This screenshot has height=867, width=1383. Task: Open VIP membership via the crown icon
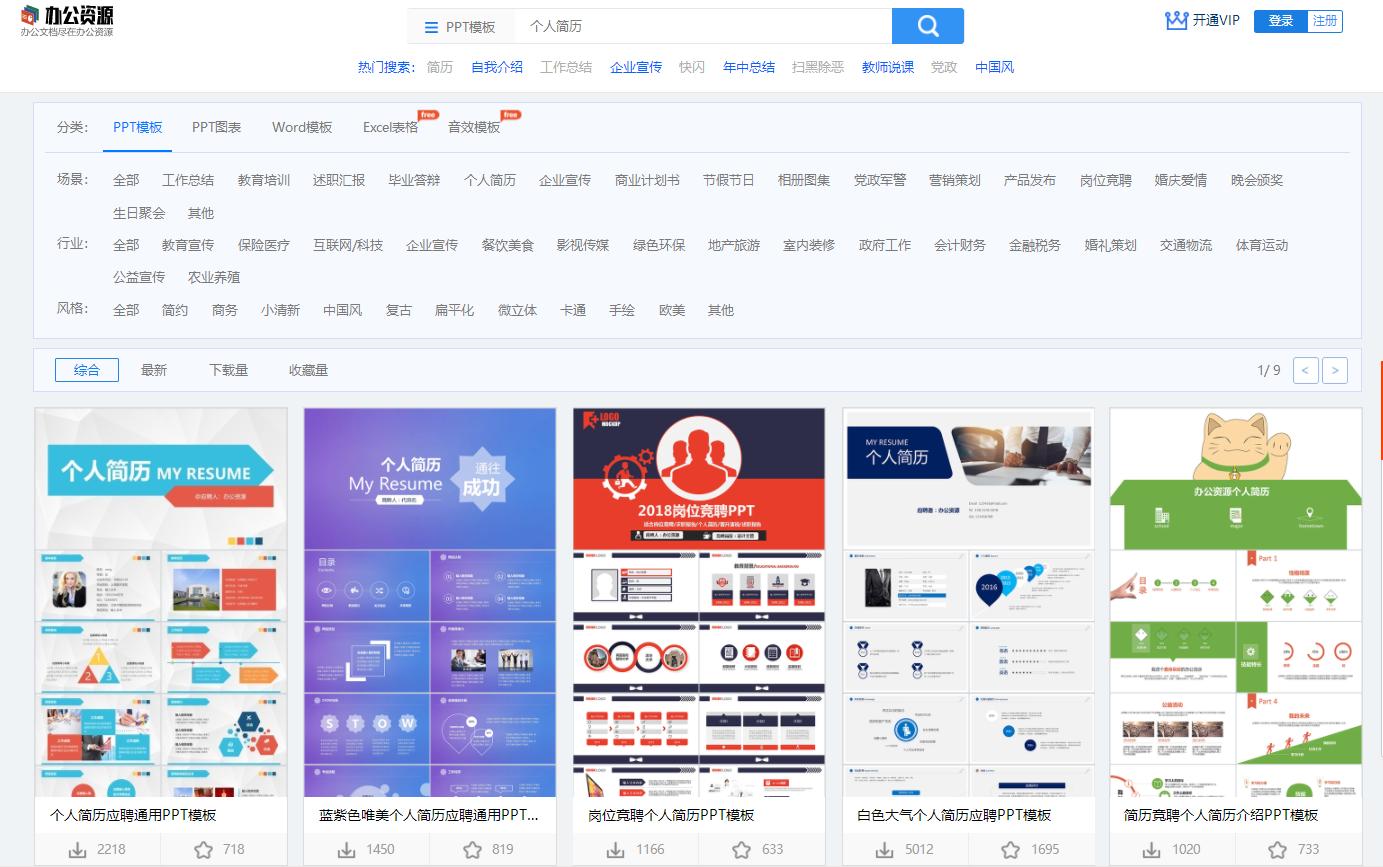pos(1175,19)
